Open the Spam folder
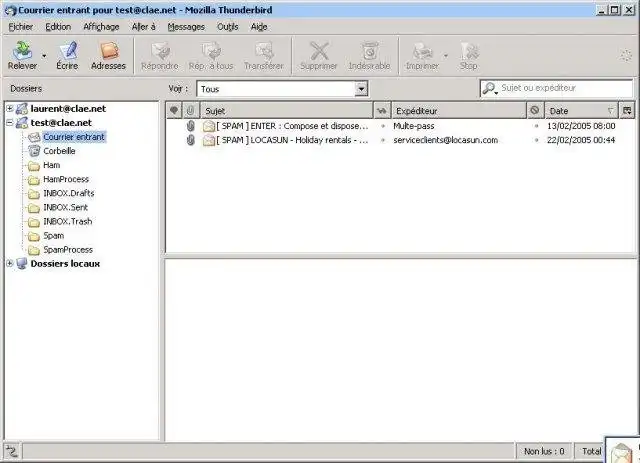The width and height of the screenshot is (640, 463). click(x=53, y=236)
